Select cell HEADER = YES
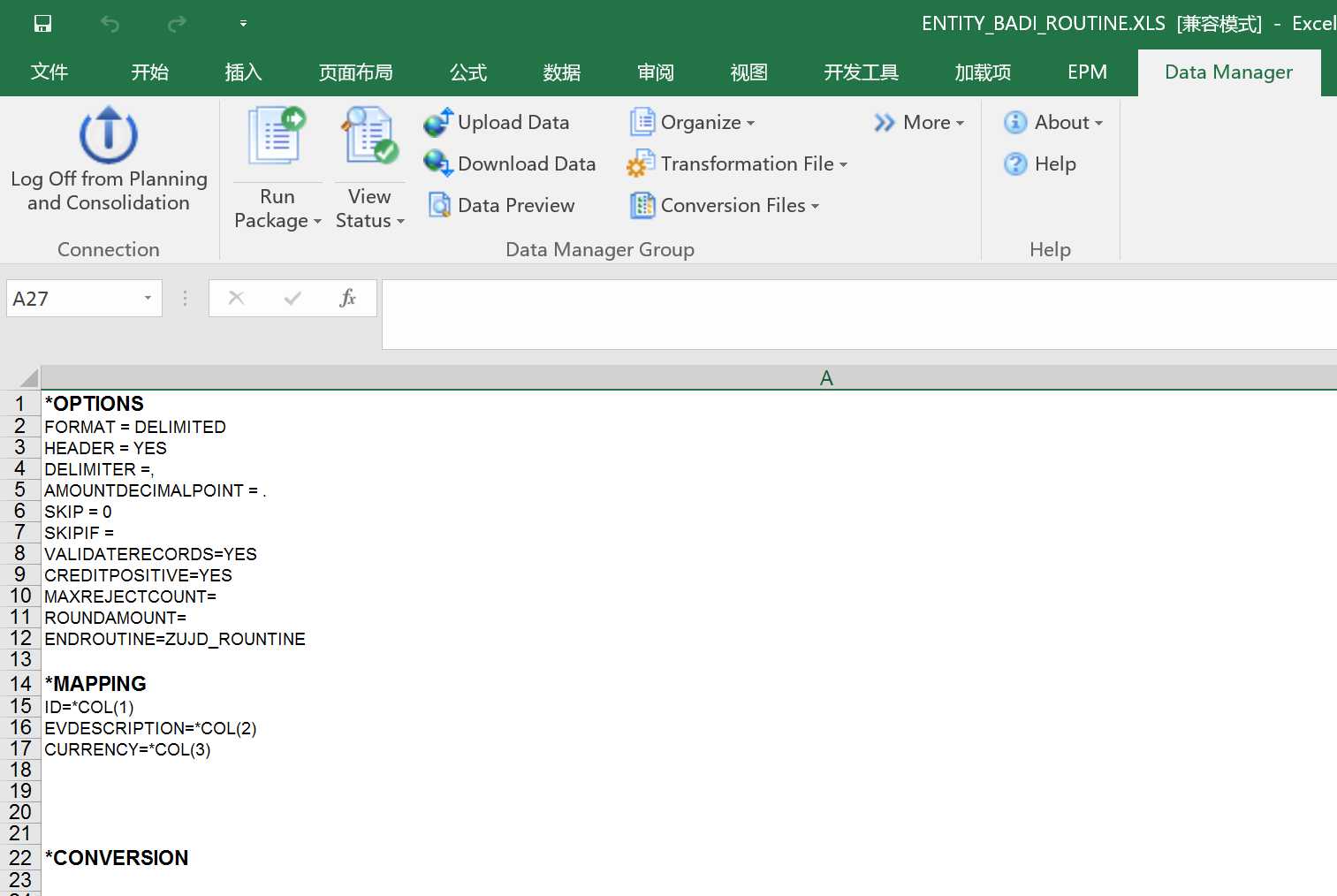This screenshot has width=1337, height=896. pos(689,448)
